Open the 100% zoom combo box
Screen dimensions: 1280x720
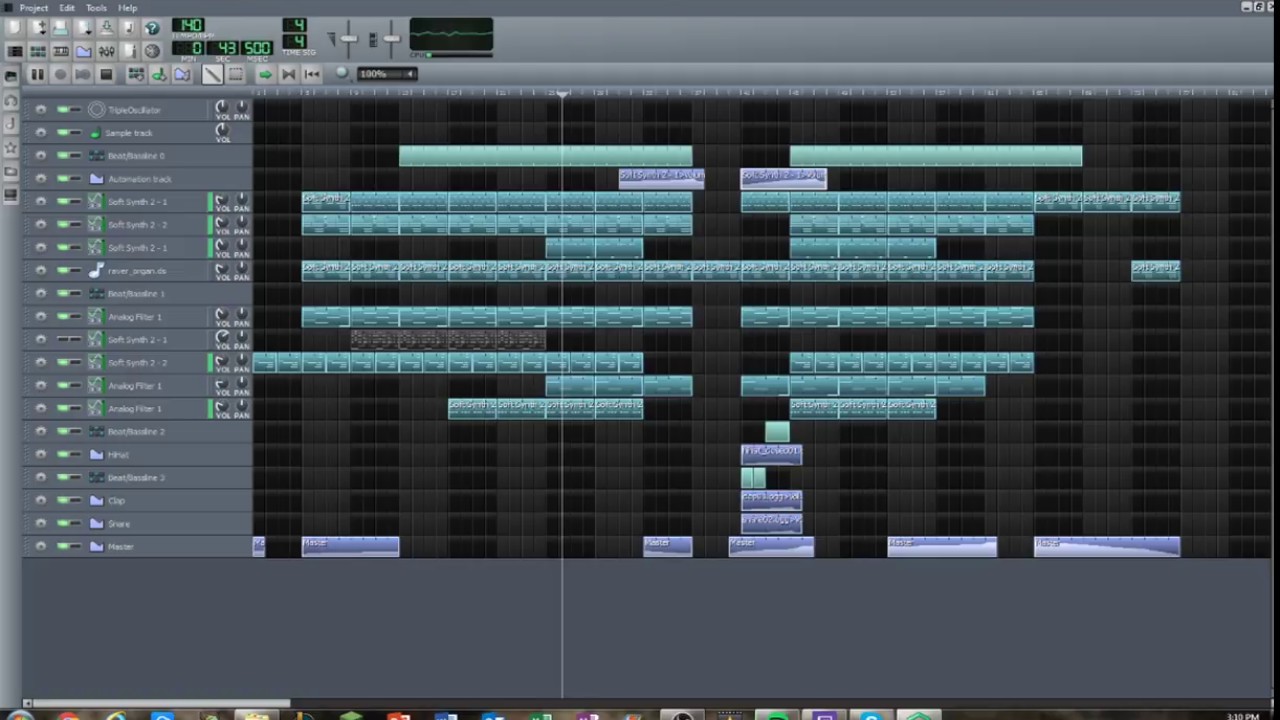pyautogui.click(x=386, y=74)
